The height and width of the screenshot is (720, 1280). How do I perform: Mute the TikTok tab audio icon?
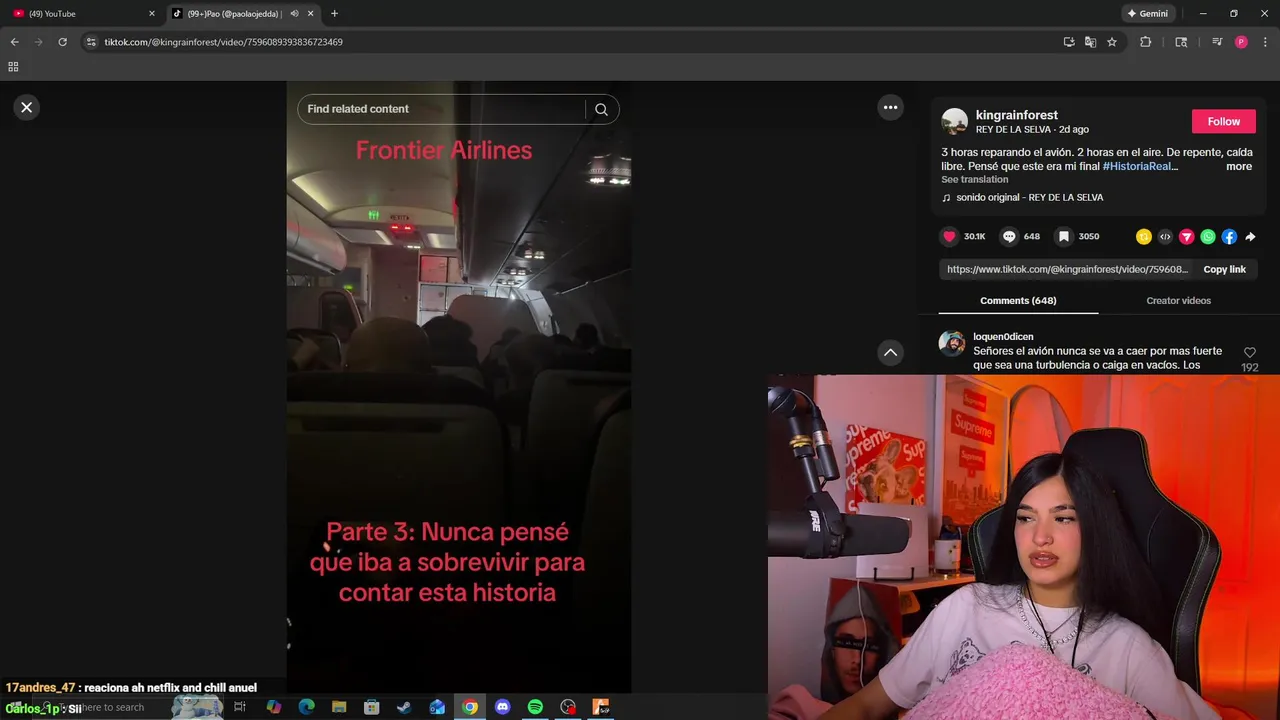point(294,14)
